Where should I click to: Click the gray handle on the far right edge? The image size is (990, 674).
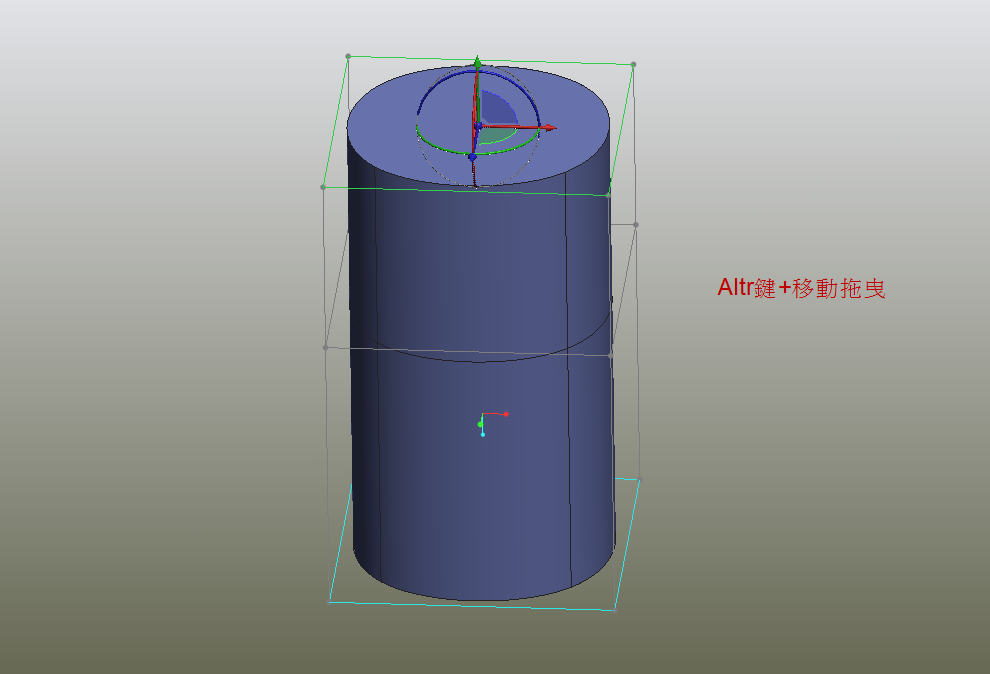[636, 224]
